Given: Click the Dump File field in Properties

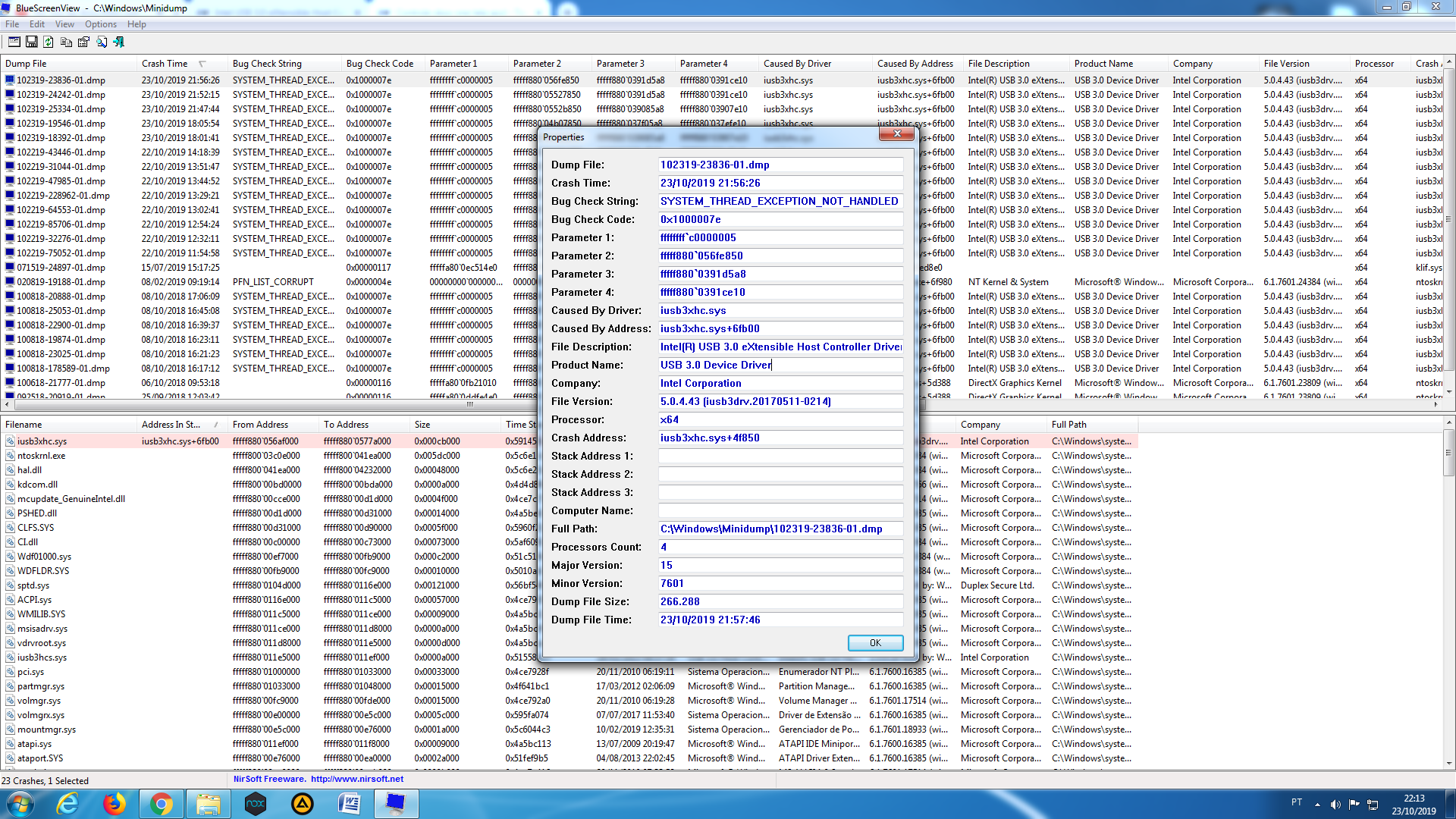Looking at the screenshot, I should [780, 165].
